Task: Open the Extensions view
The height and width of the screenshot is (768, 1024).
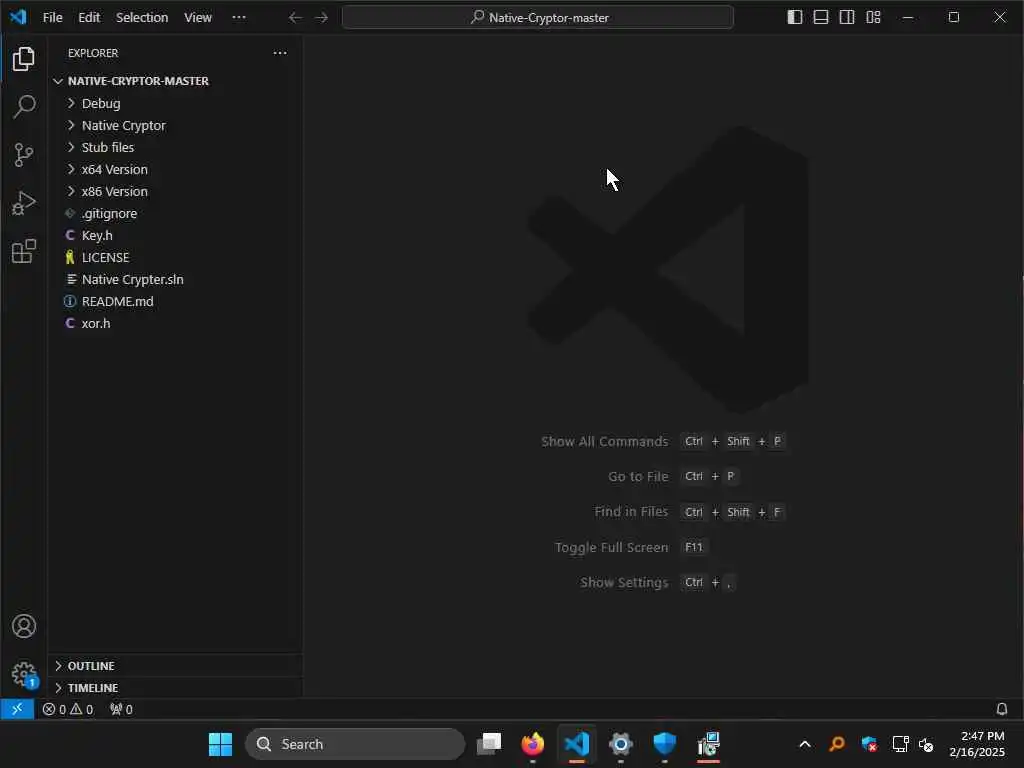Action: [24, 251]
